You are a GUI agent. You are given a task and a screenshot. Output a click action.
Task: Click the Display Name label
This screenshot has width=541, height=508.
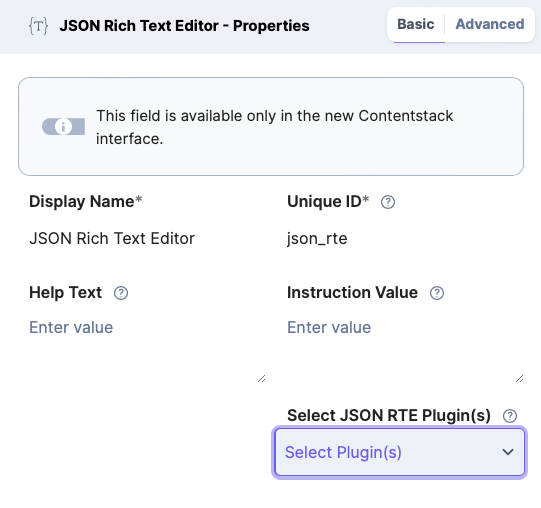click(x=86, y=202)
